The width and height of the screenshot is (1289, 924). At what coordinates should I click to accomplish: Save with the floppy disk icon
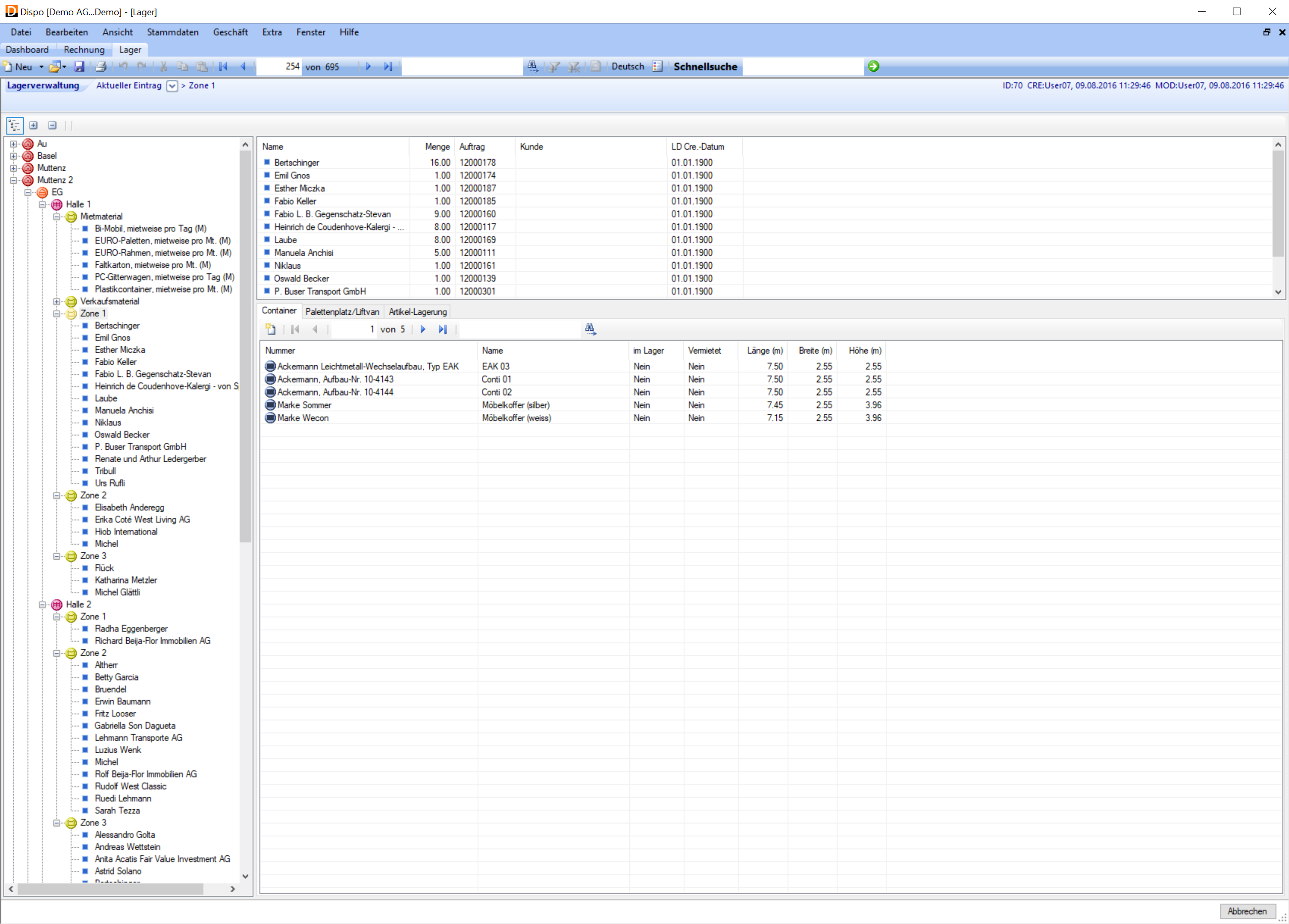pyautogui.click(x=80, y=67)
